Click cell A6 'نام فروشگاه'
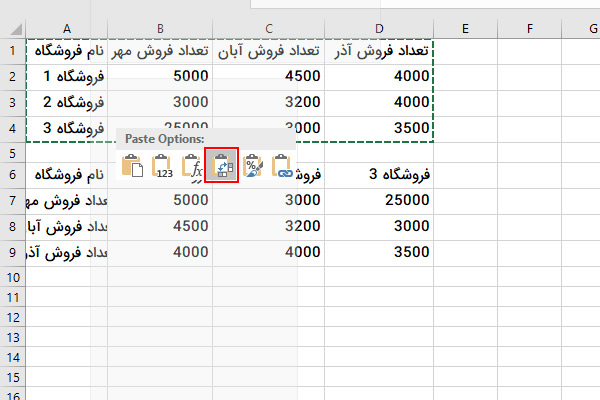The image size is (600, 400). coord(67,175)
